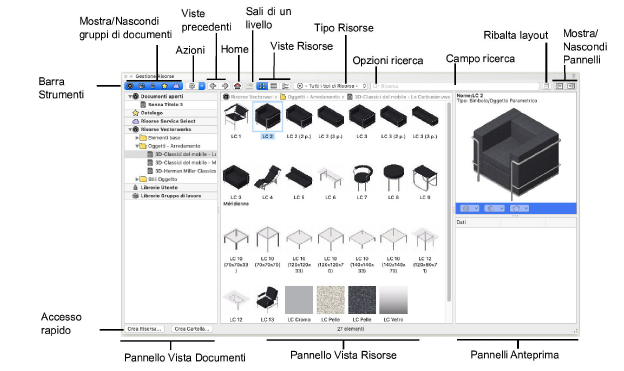Go back with previous view arrow

(x=213, y=86)
